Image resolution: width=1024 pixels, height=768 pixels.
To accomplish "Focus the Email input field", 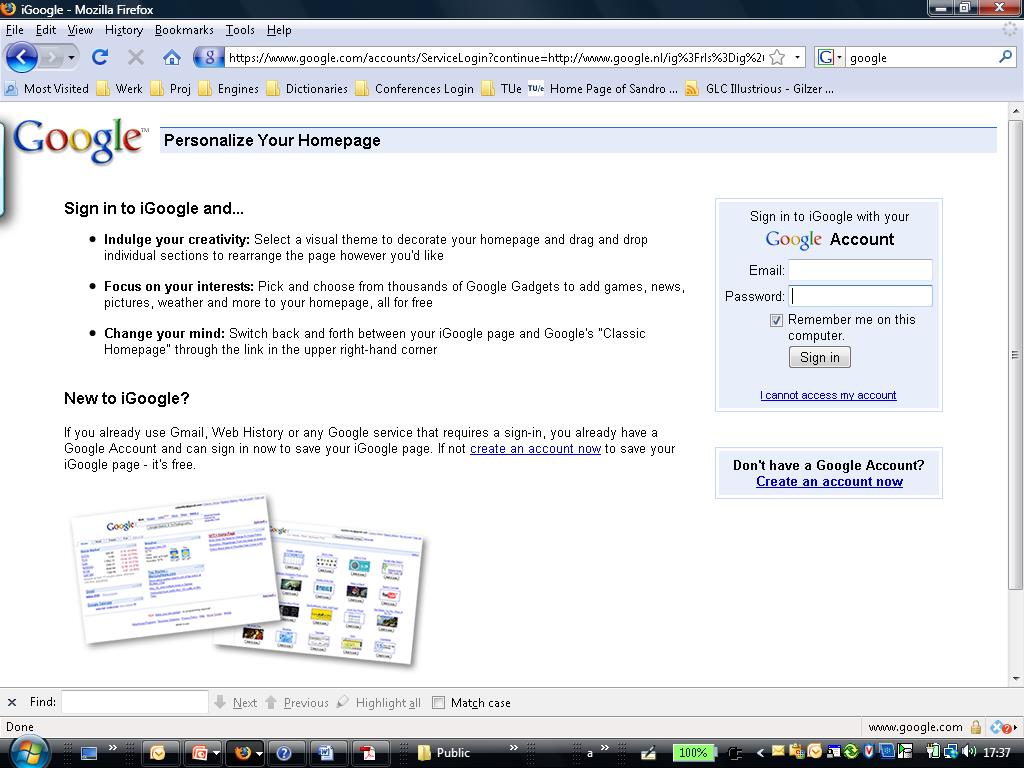I will (860, 270).
